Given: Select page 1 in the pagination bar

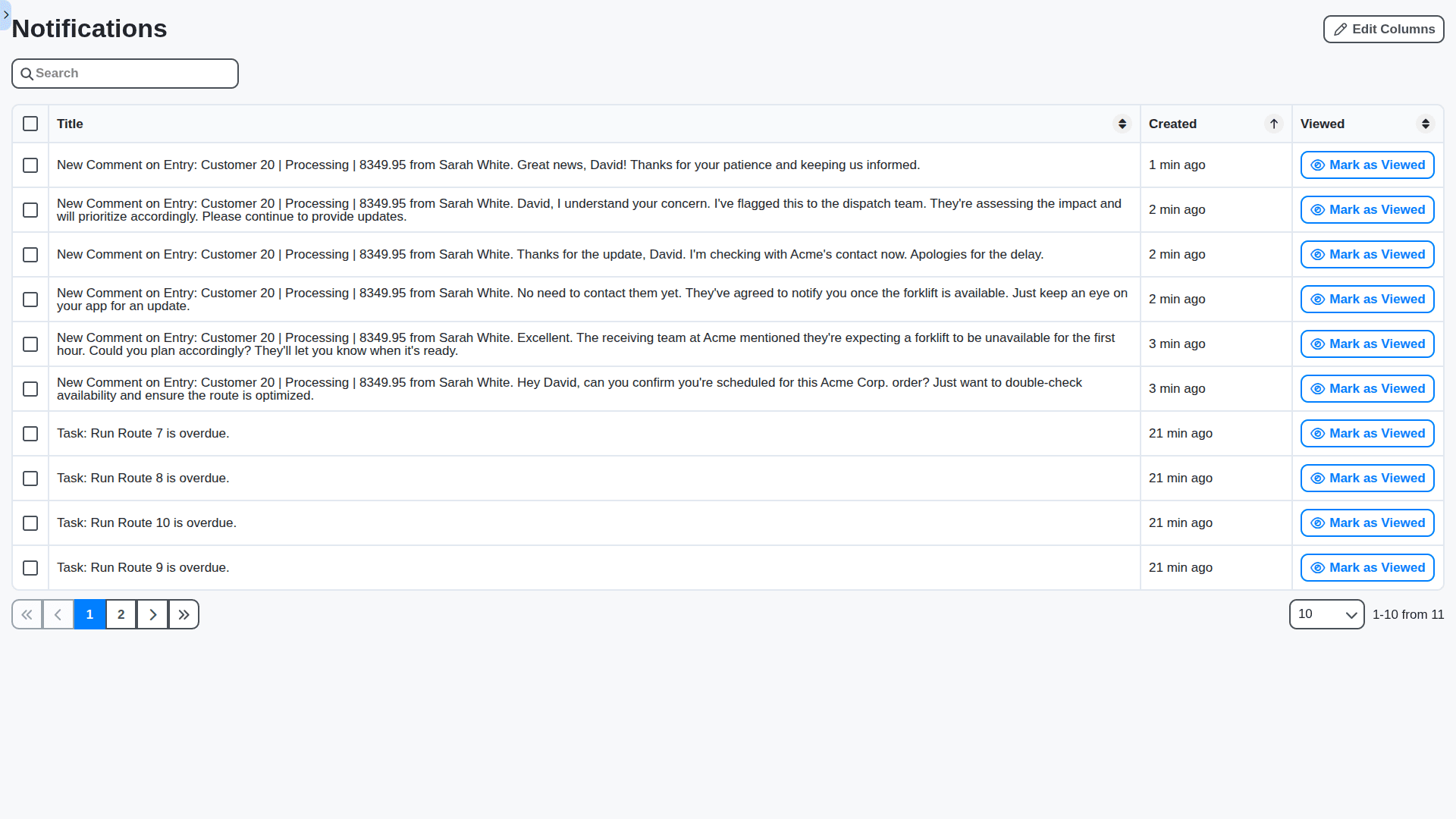Looking at the screenshot, I should [89, 614].
